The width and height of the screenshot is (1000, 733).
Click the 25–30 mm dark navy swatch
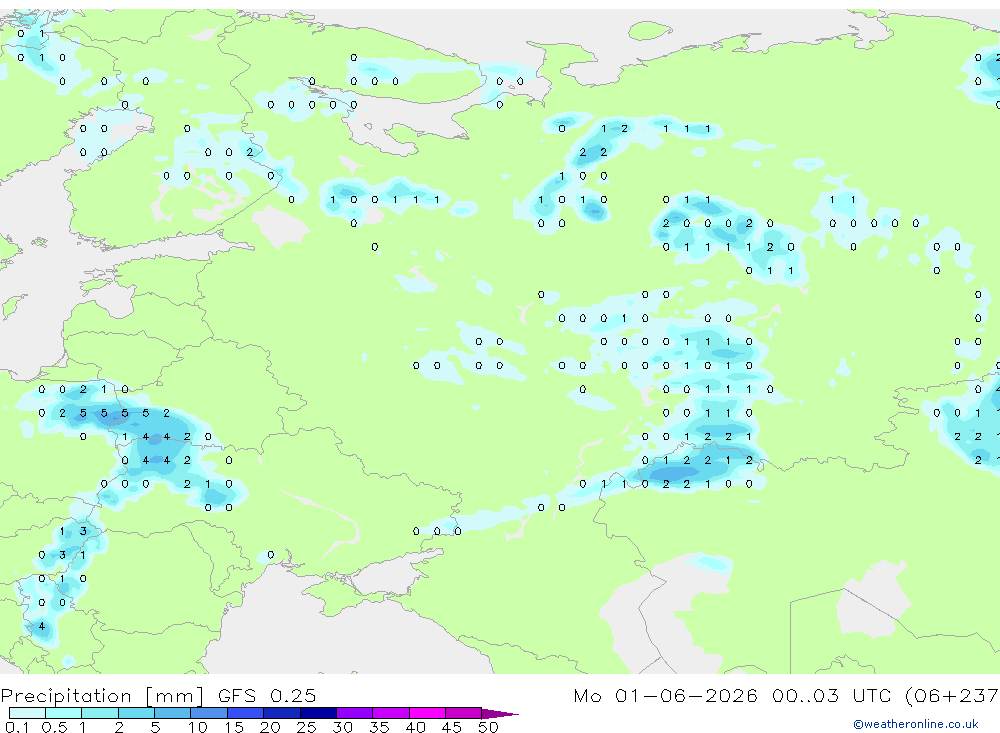pyautogui.click(x=318, y=713)
